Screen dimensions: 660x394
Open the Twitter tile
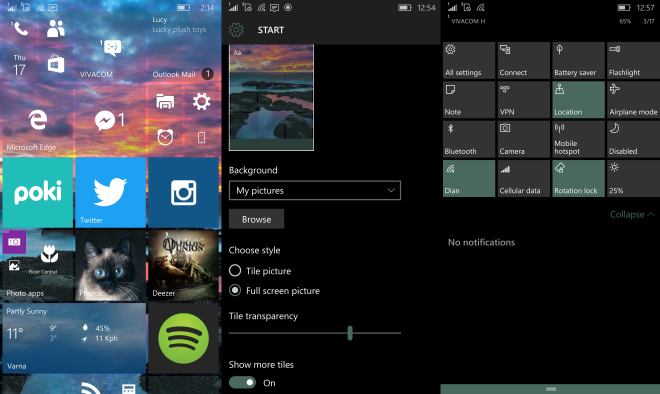tap(110, 192)
